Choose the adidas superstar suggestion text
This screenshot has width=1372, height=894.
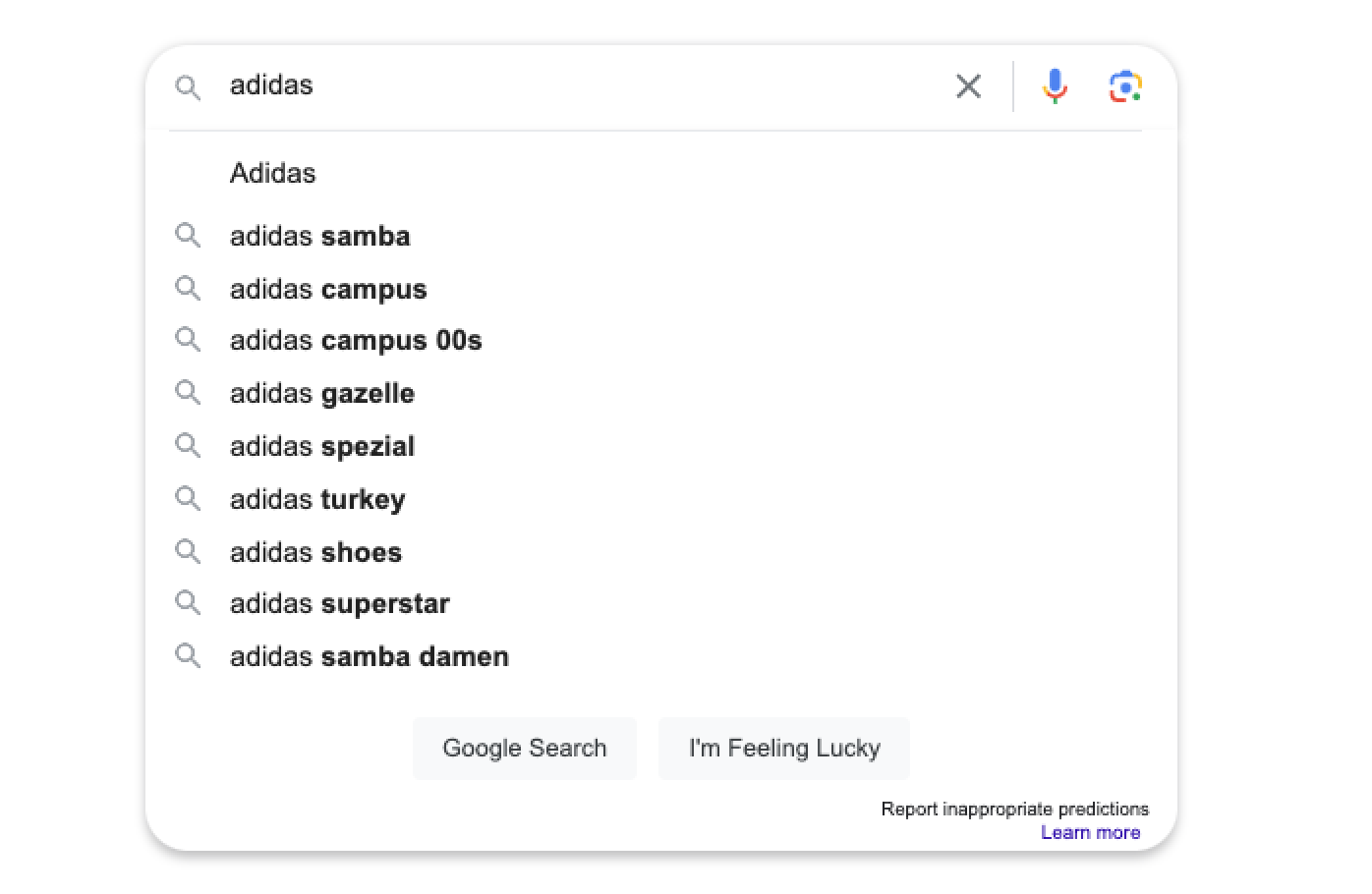coord(340,603)
